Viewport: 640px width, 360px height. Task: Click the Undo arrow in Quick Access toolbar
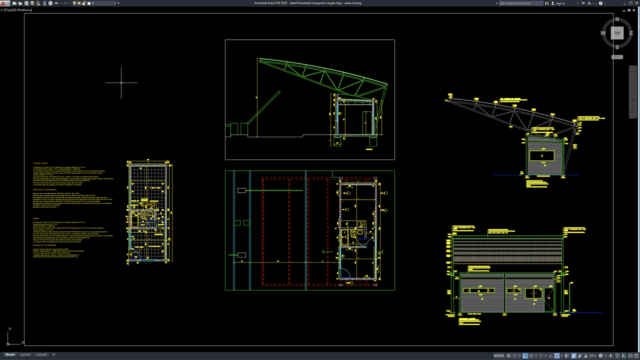(57, 3)
